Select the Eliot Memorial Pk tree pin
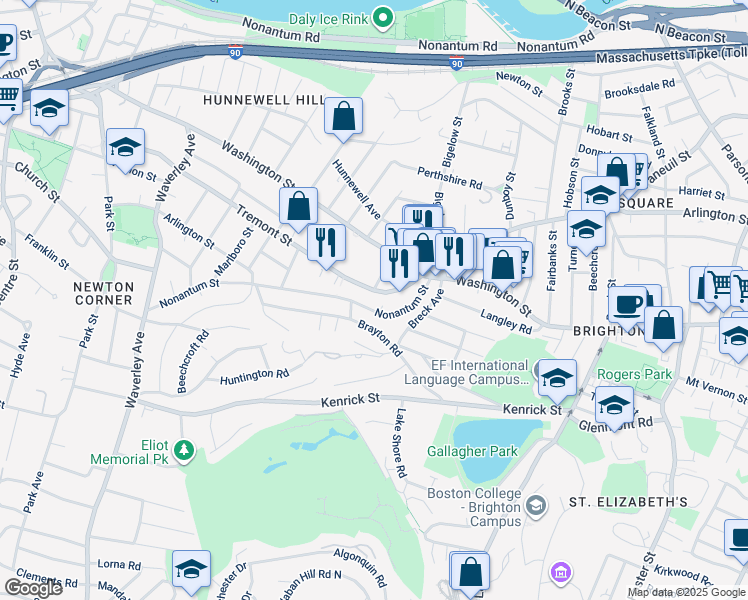748x600 pixels. coord(184,450)
